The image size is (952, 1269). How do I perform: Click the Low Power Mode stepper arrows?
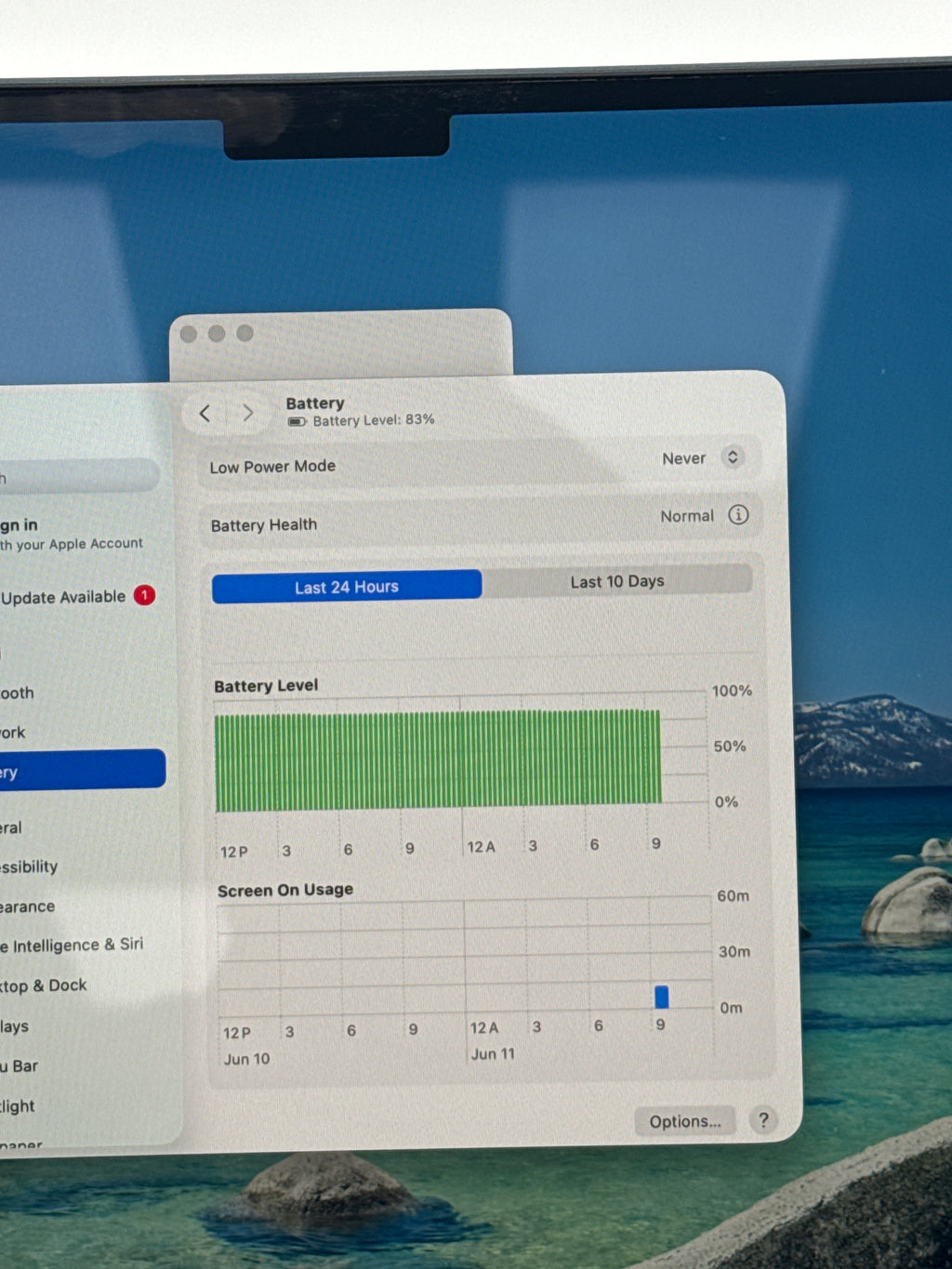coord(733,457)
